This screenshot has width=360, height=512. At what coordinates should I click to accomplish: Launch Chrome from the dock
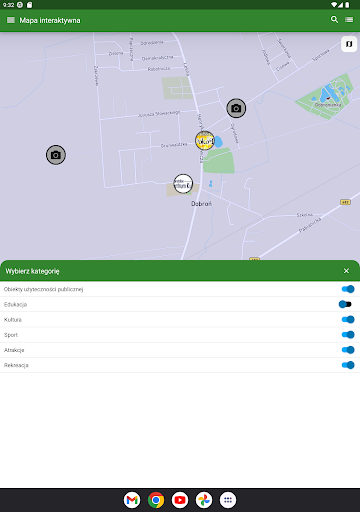click(x=156, y=500)
